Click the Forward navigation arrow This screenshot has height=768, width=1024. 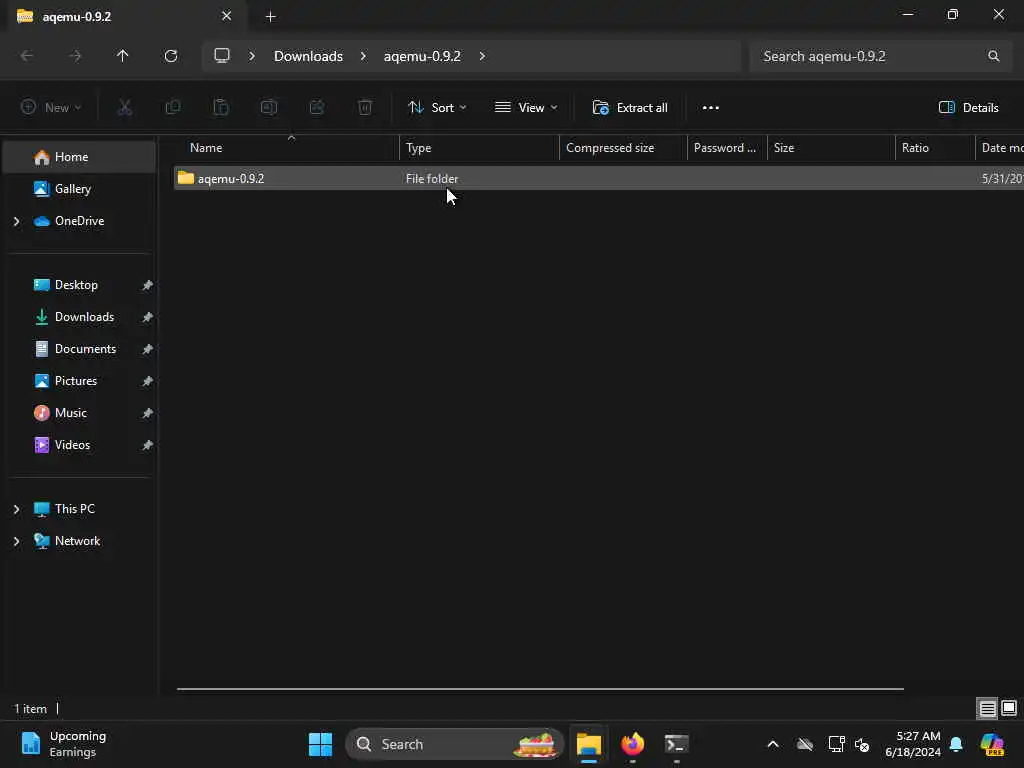point(75,56)
